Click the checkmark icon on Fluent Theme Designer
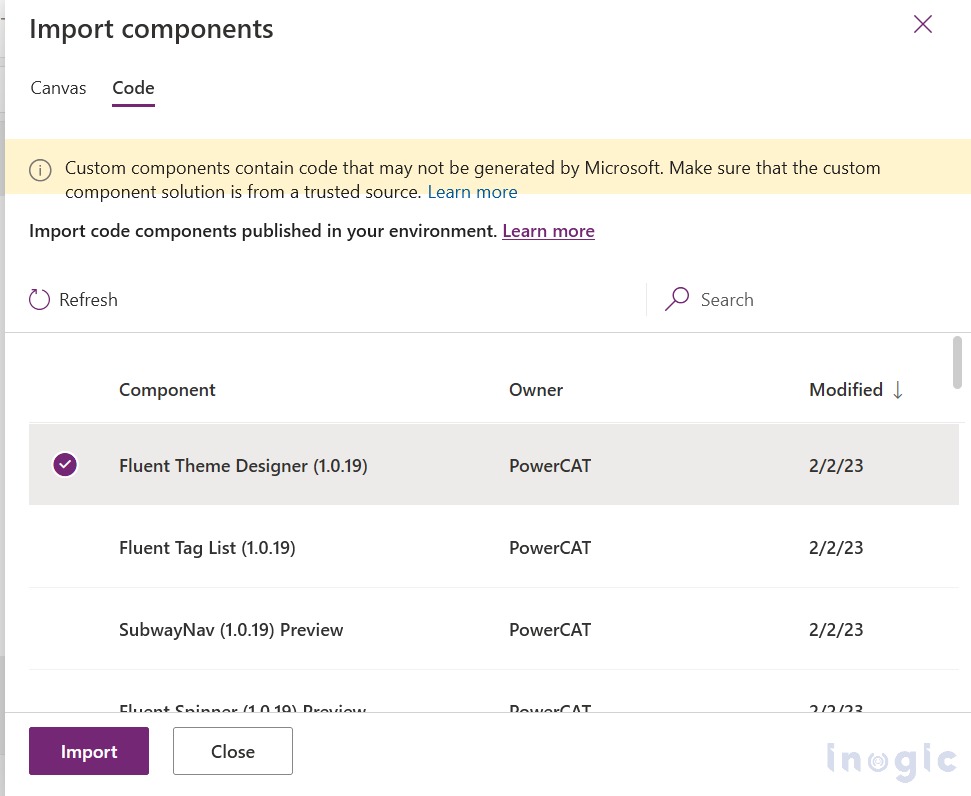The image size is (971, 796). [65, 464]
